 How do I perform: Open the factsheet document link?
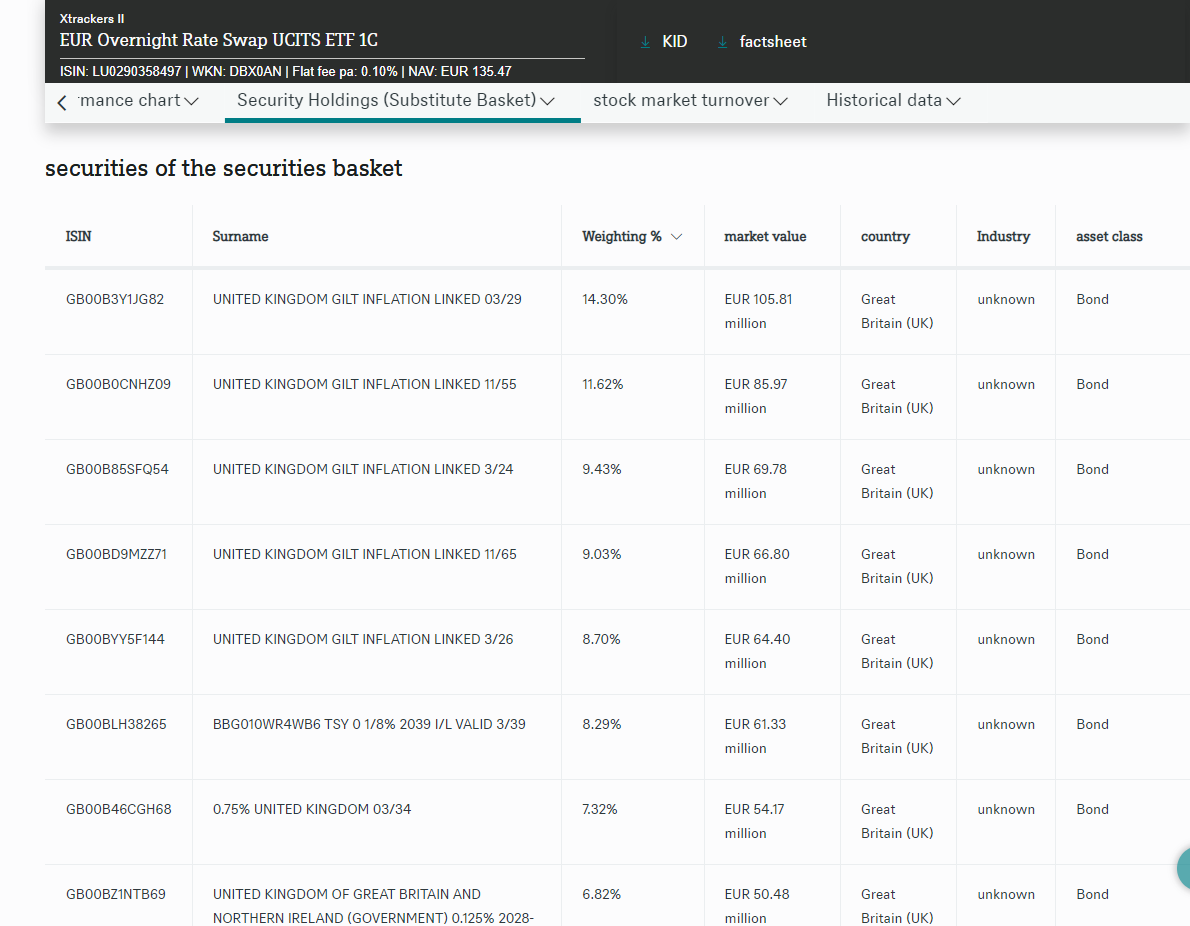773,42
